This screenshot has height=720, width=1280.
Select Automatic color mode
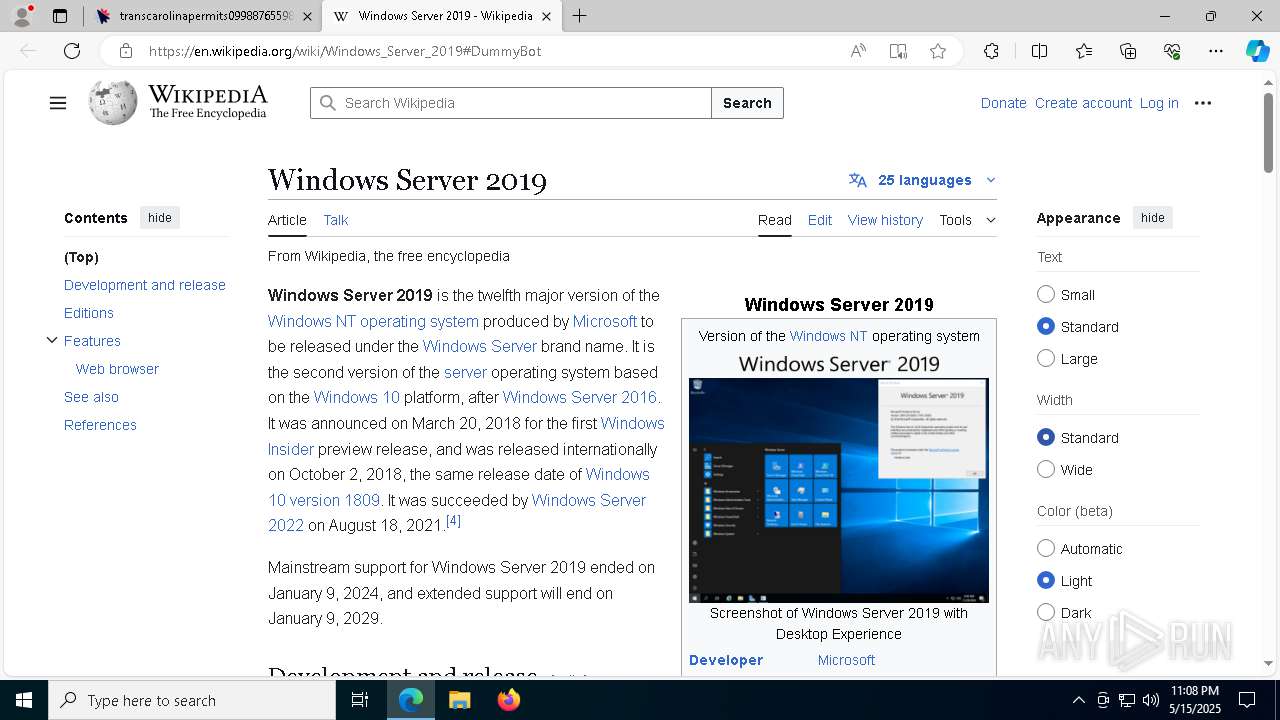[1046, 548]
